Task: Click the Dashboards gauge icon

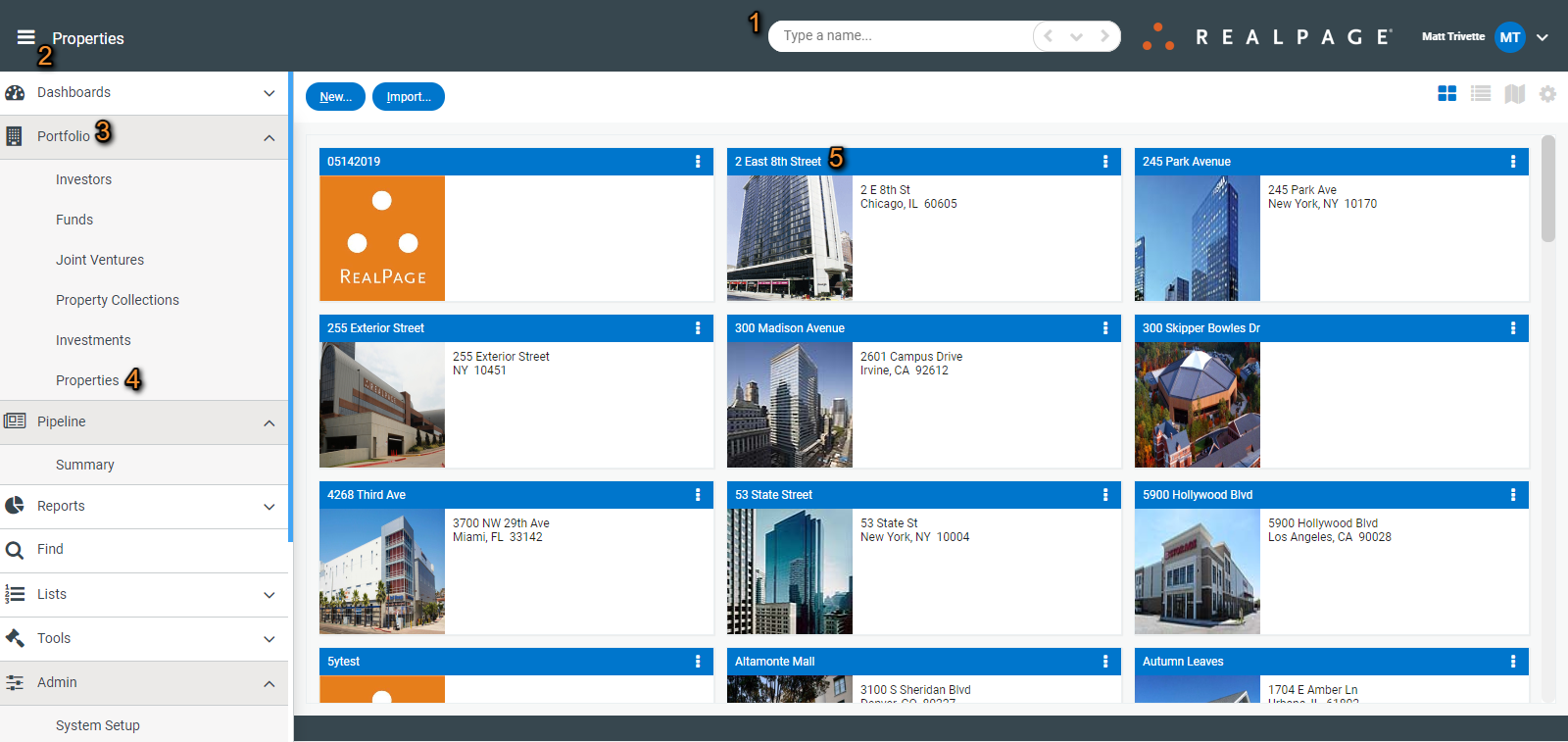Action: [x=15, y=93]
